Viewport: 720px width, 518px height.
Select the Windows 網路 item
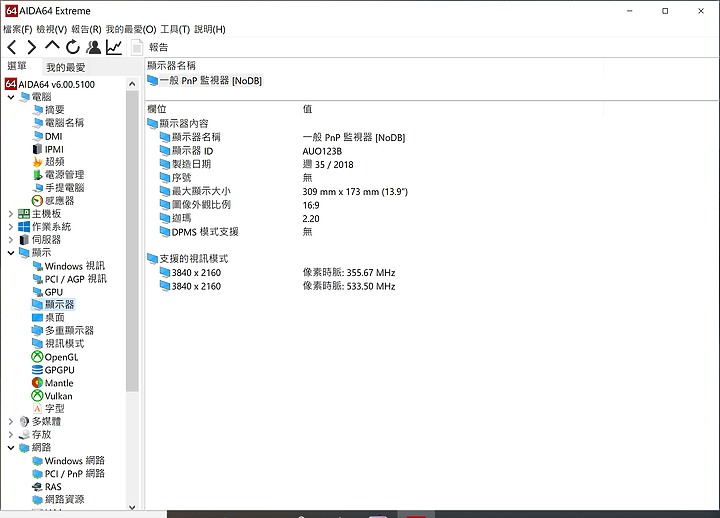pos(68,461)
